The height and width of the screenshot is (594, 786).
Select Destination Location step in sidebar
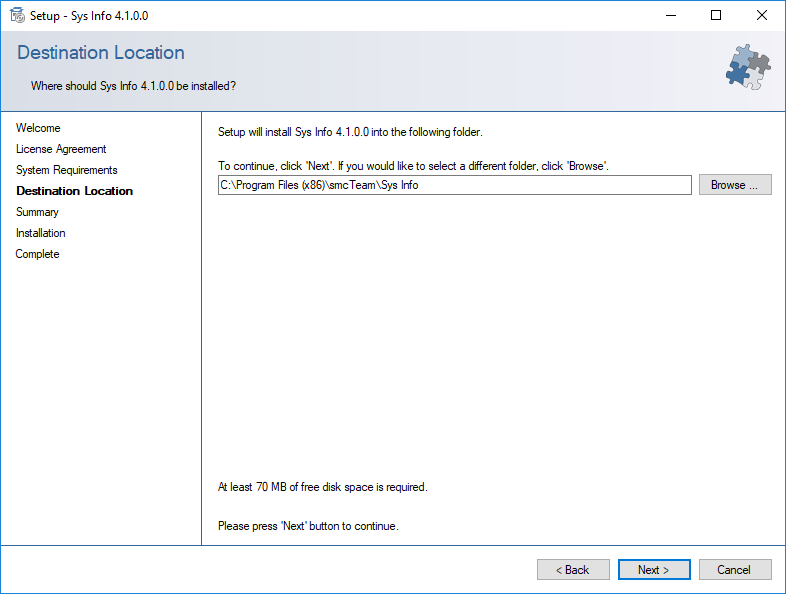(75, 191)
